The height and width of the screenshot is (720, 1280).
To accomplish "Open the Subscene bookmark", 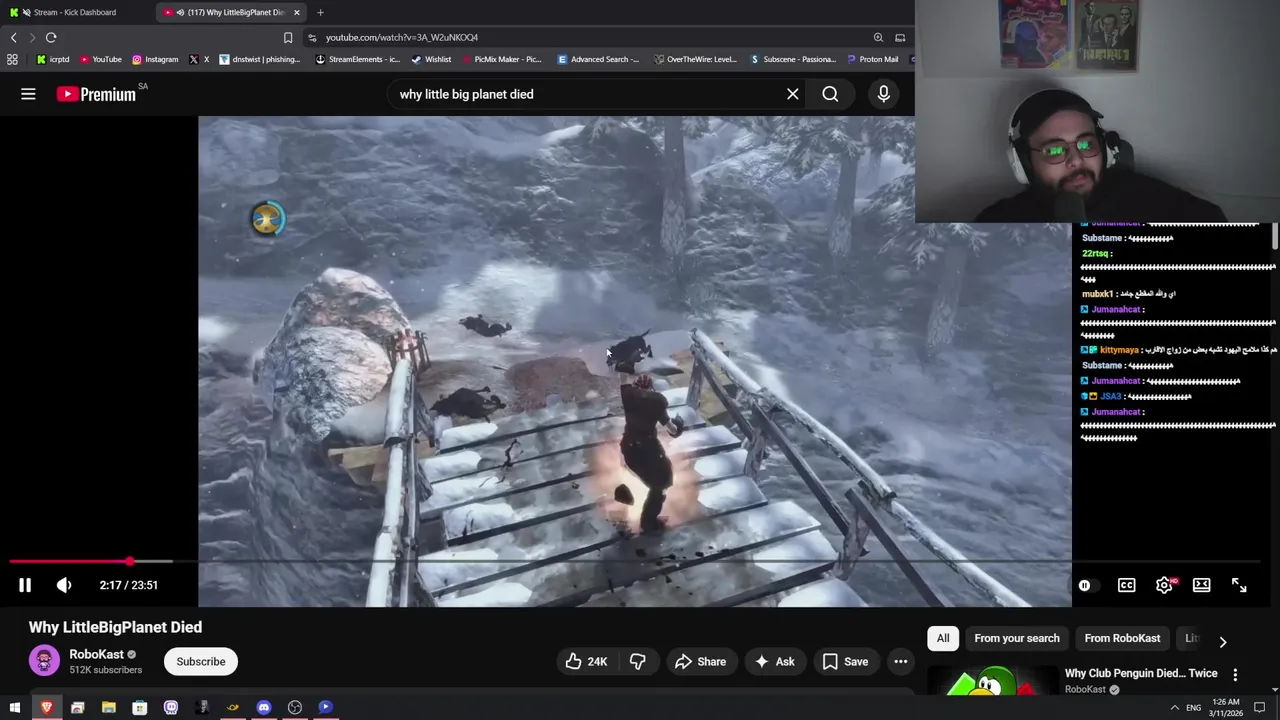I will click(793, 59).
